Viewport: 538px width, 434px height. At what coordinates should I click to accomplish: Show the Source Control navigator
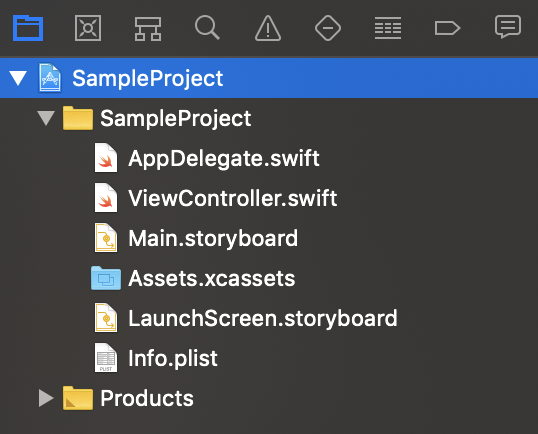coord(88,28)
